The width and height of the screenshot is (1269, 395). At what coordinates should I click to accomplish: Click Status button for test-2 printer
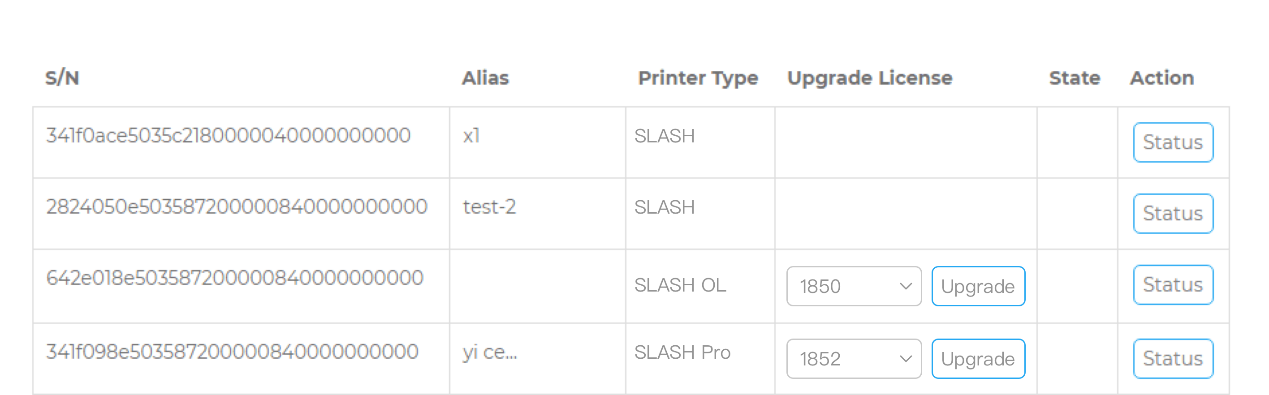1173,214
